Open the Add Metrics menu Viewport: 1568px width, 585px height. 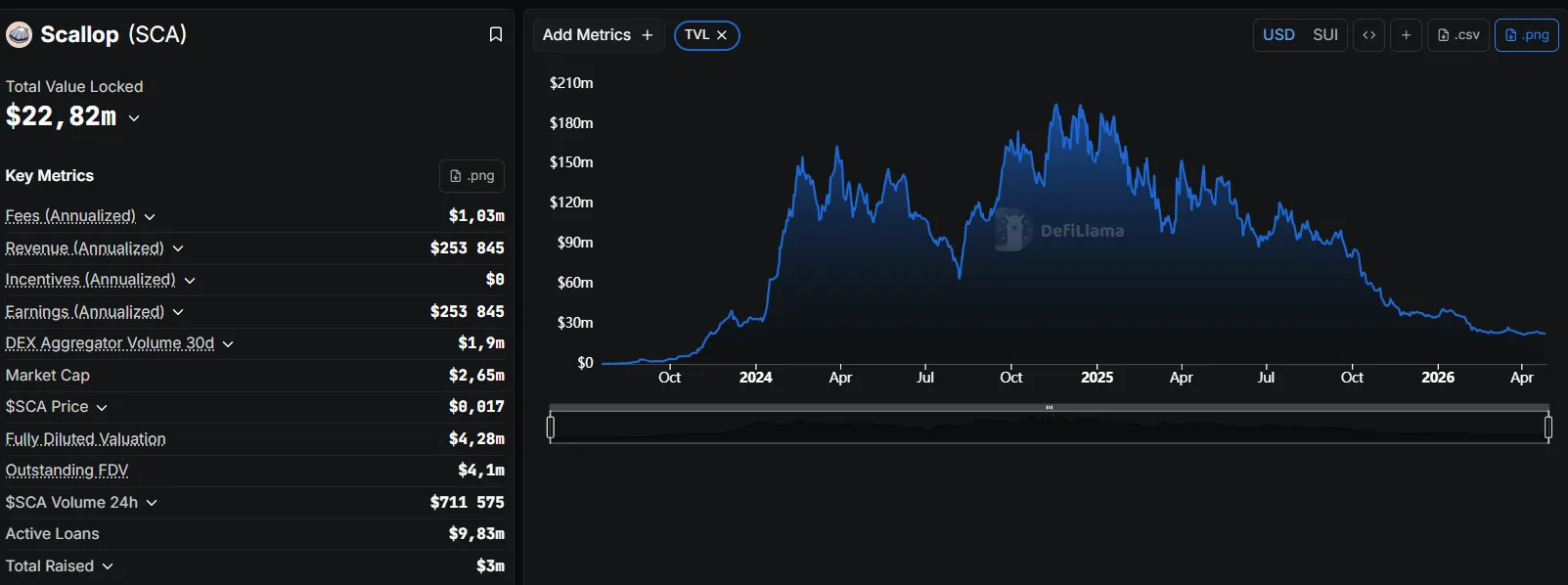pyautogui.click(x=598, y=35)
